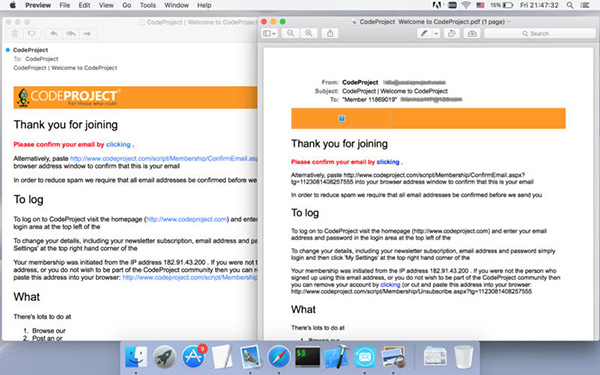
Task: Click the markup pen highlight button
Action: pyautogui.click(x=424, y=34)
